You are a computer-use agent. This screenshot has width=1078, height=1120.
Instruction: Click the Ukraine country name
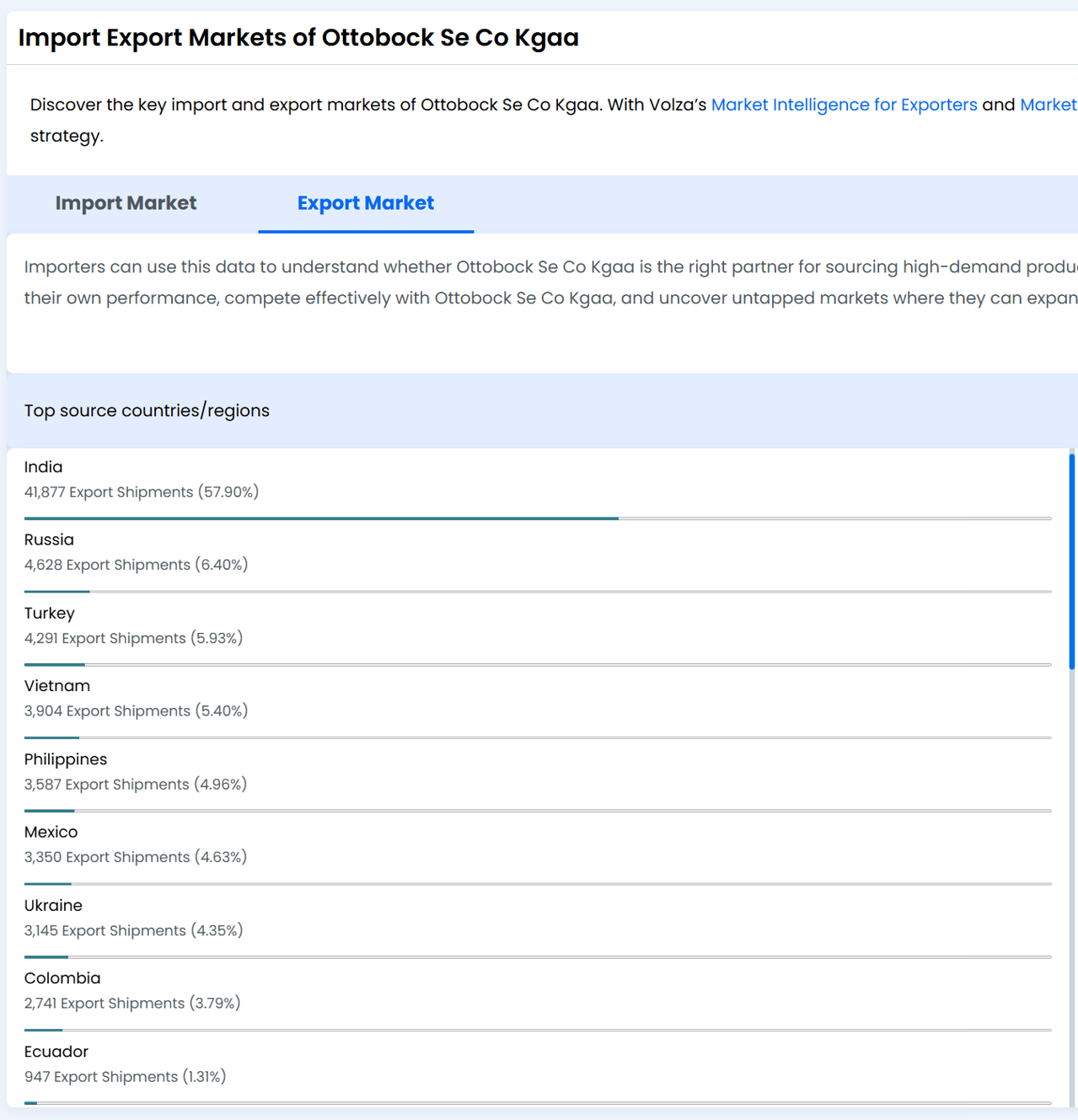[x=53, y=905]
